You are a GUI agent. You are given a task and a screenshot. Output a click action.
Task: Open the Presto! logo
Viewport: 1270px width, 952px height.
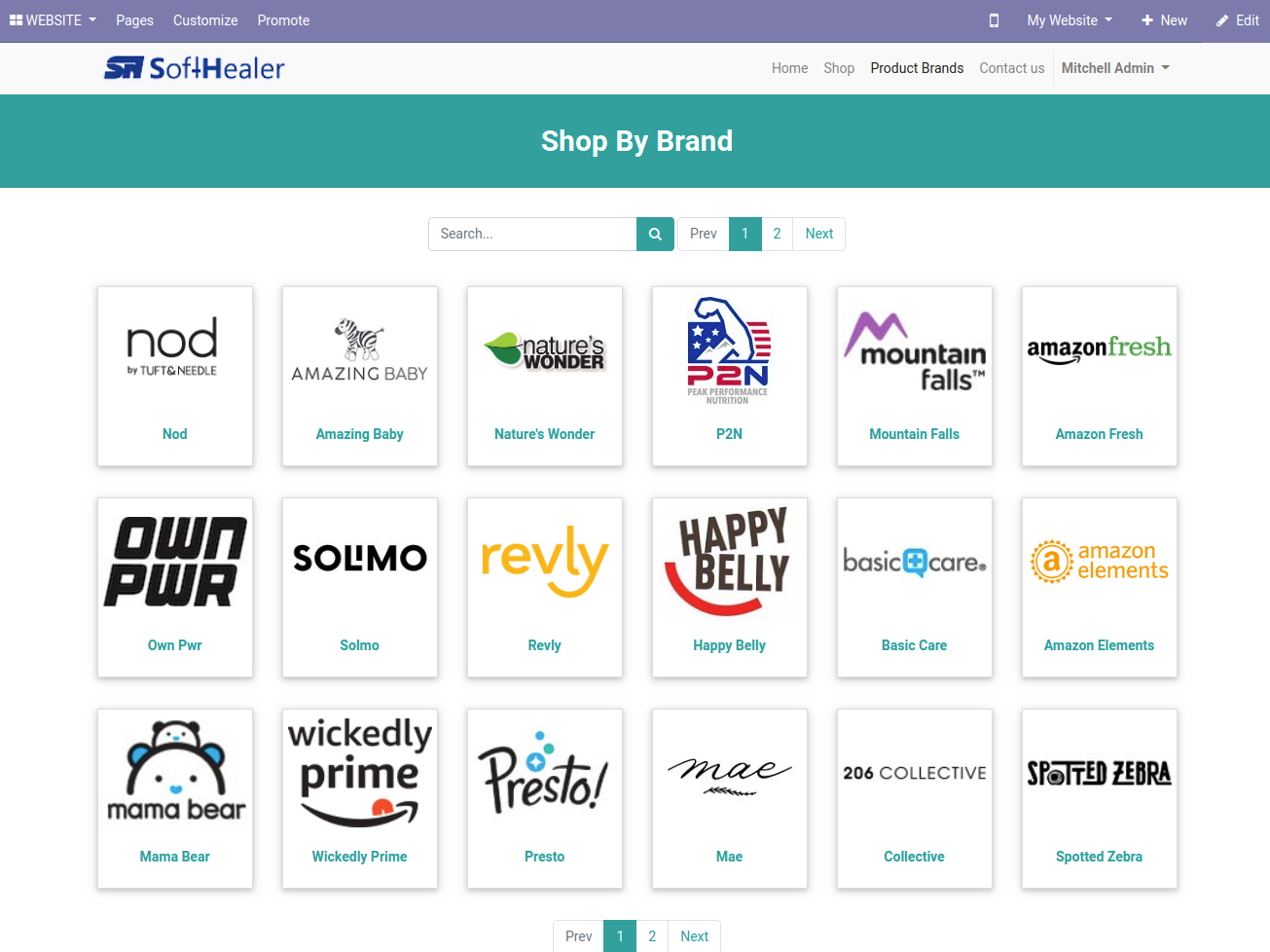544,772
